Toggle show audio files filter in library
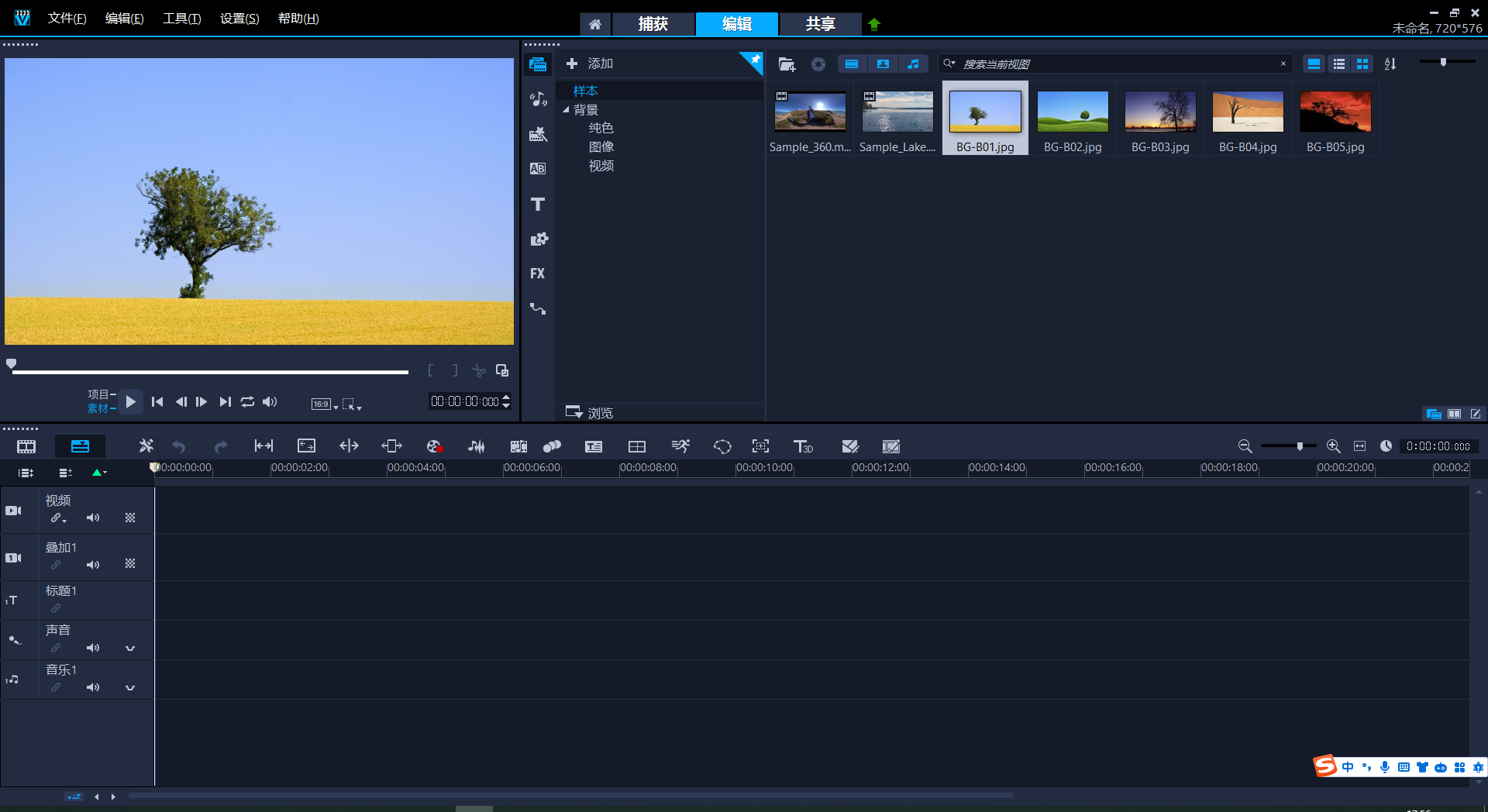This screenshot has height=812, width=1488. point(913,64)
